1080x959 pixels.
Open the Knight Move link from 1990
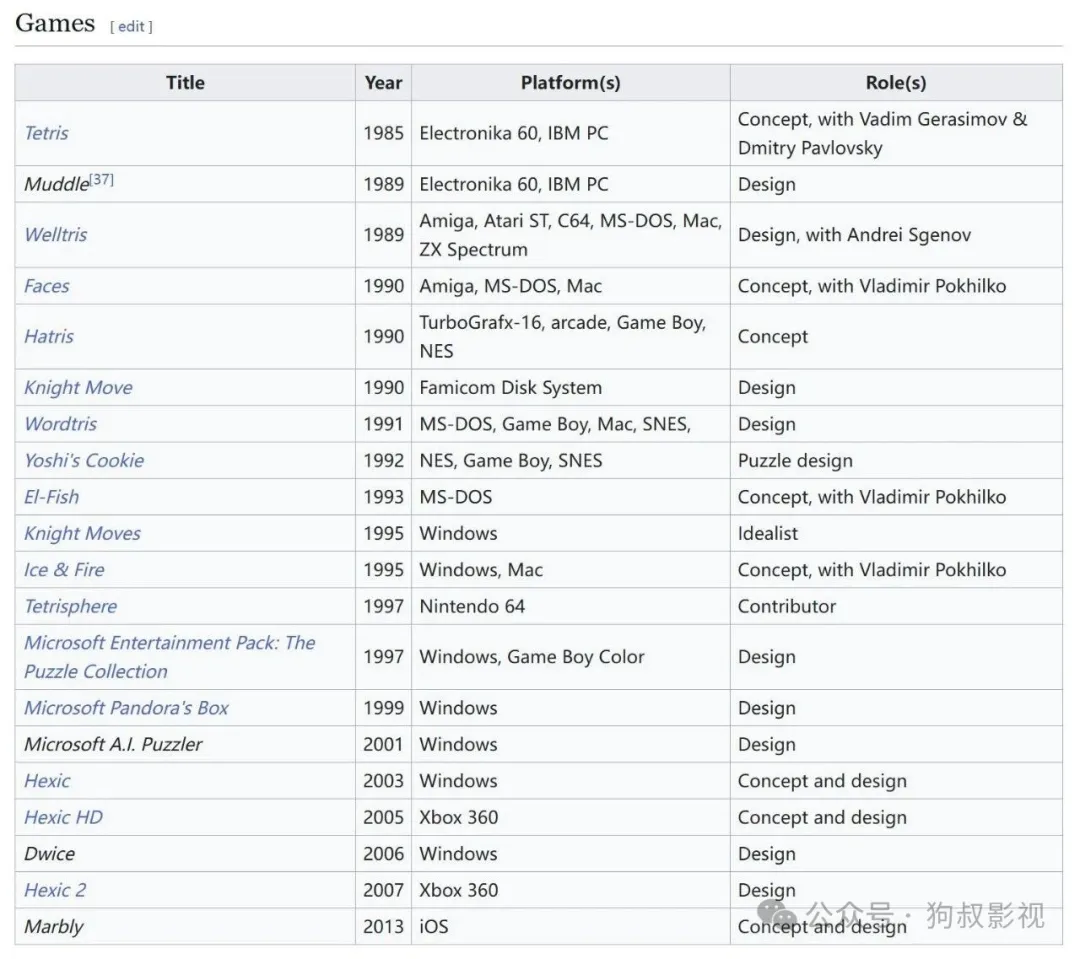[79, 387]
